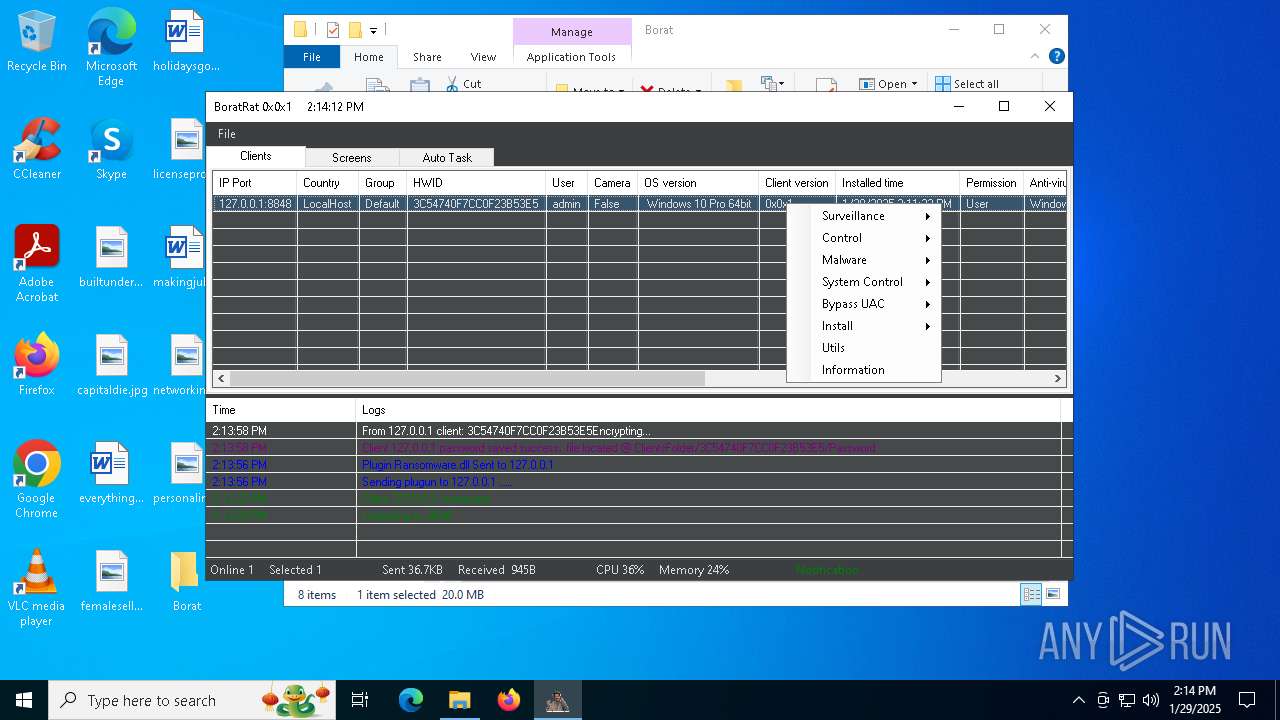Sort by Country column header
This screenshot has width=1280, height=720.
[x=327, y=183]
